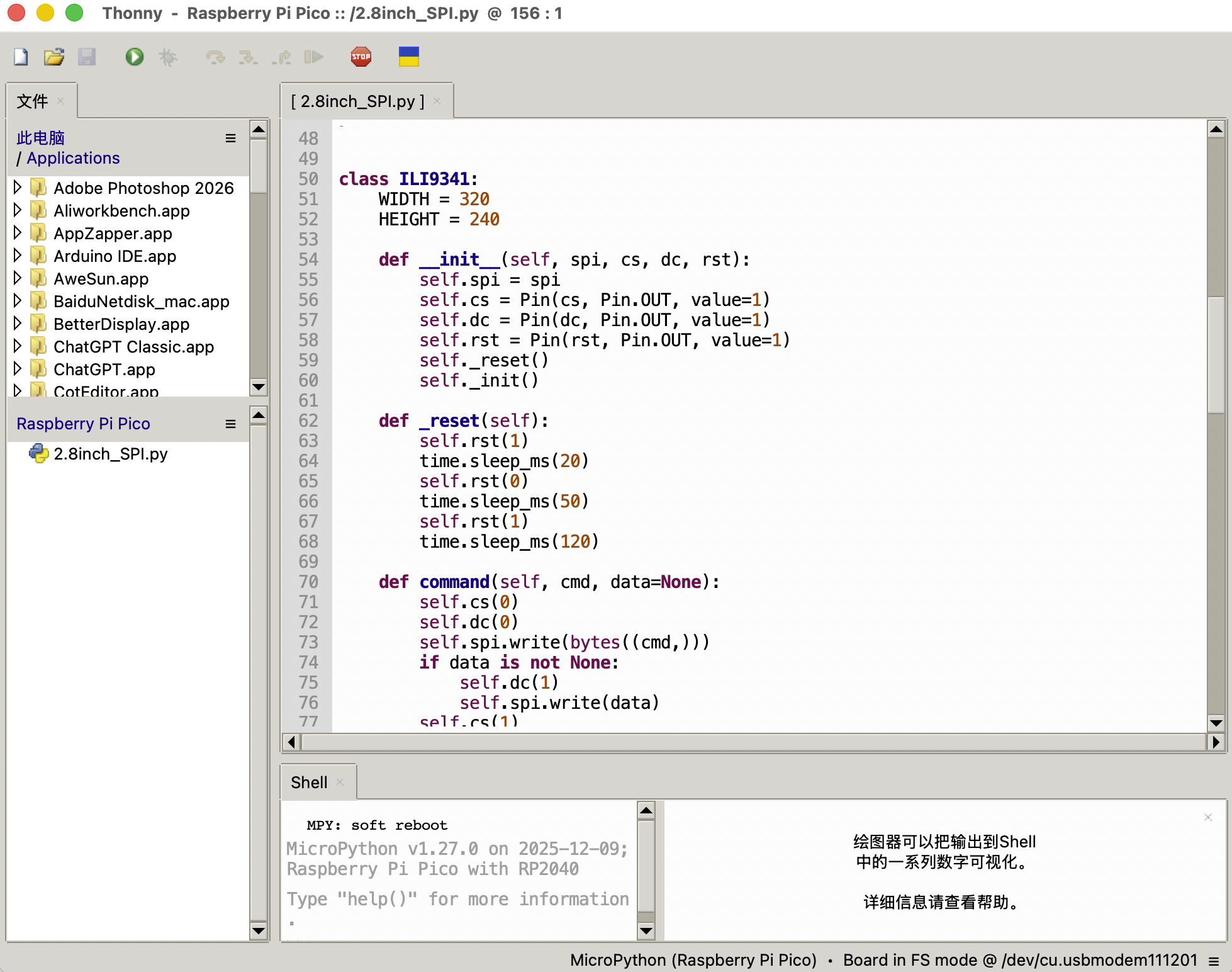Expand the Aliworkbench.app folder
The height and width of the screenshot is (972, 1232).
18,210
